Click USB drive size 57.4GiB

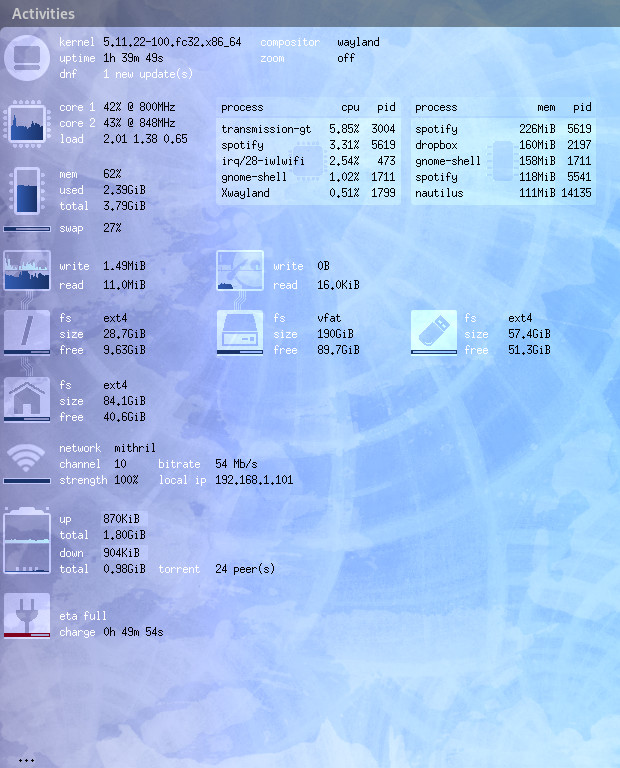point(529,334)
